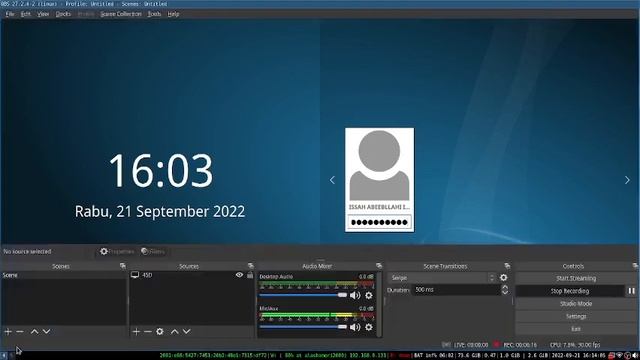Viewport: 640px width, 360px height.
Task: Pop out the Scenes dock
Action: (123, 266)
